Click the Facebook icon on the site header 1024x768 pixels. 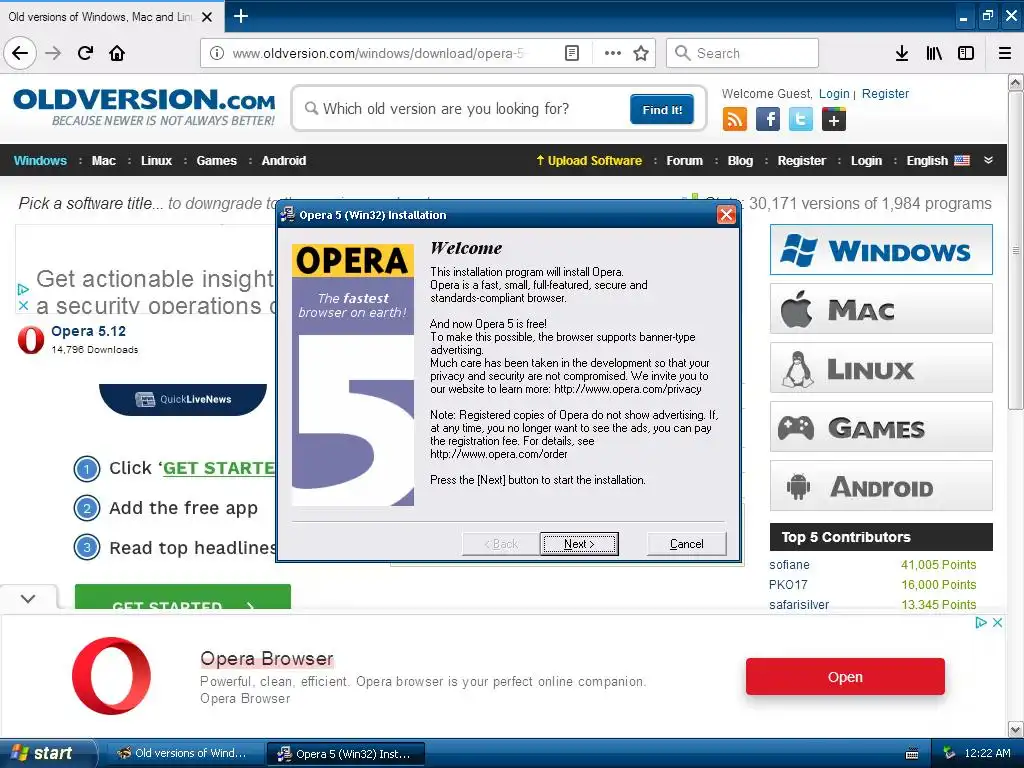(x=768, y=120)
